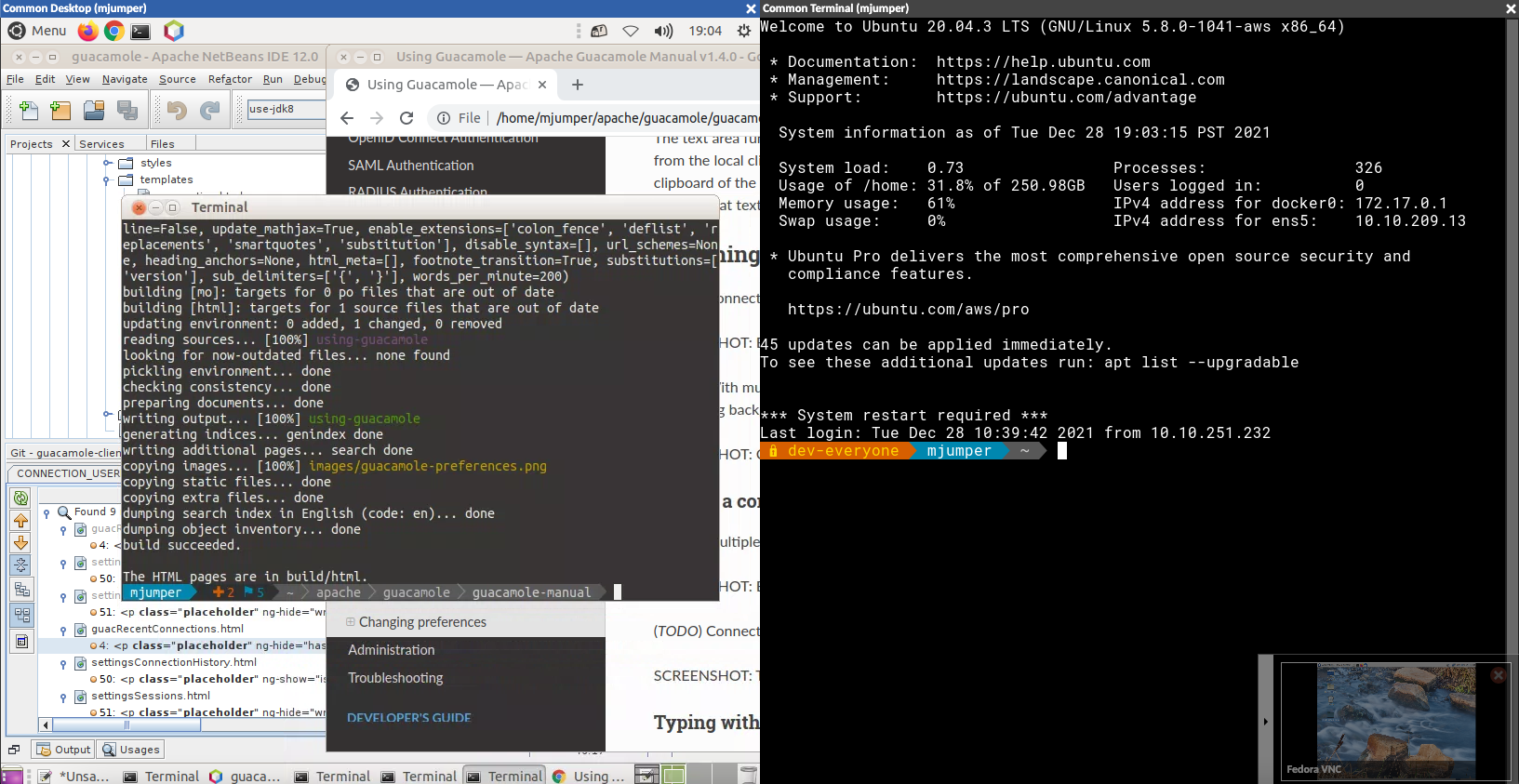Image resolution: width=1519 pixels, height=784 pixels.
Task: Click the Undo arrow in NetBeans toolbar
Action: point(176,111)
